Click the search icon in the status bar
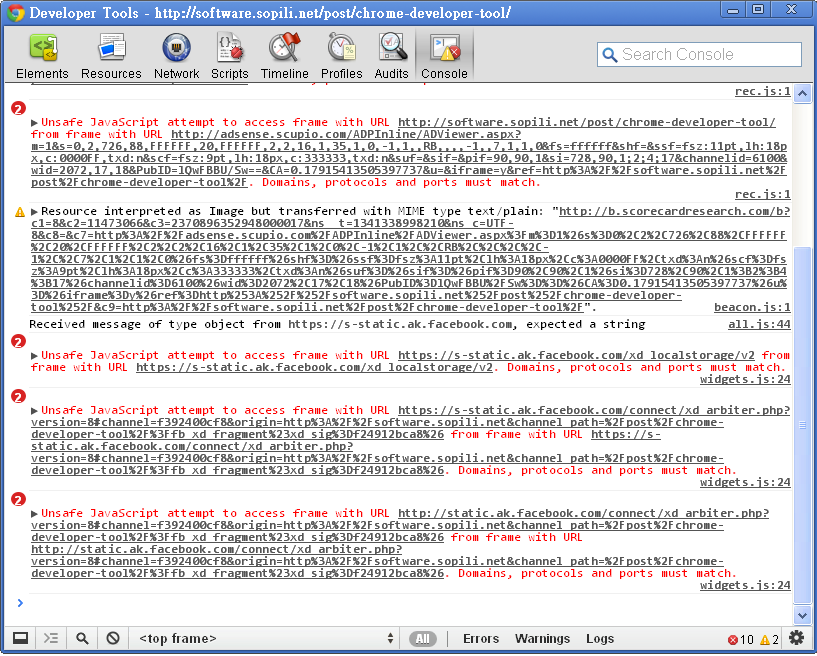The image size is (817, 656). point(82,639)
